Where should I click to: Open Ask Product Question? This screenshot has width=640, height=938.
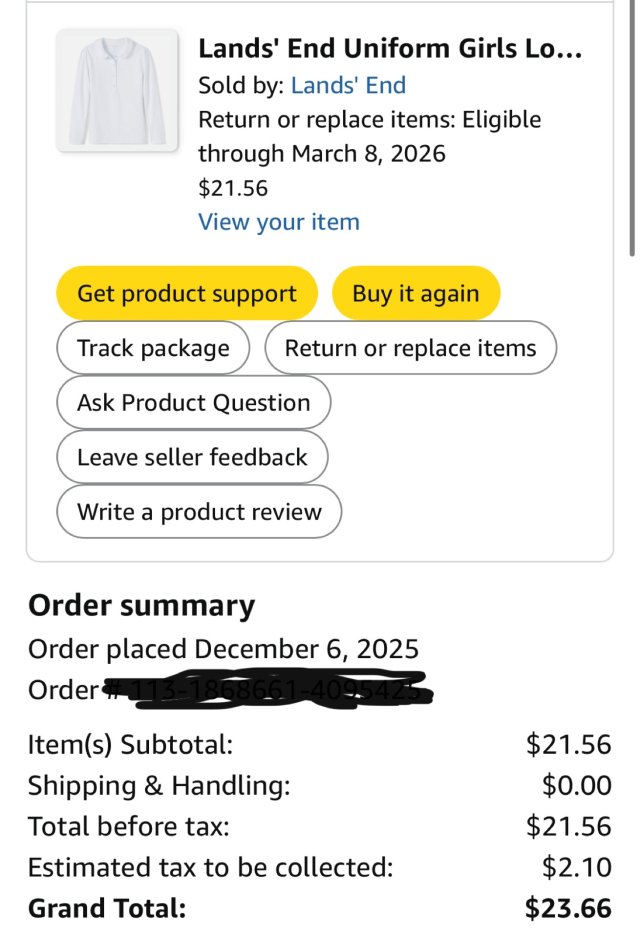[193, 403]
